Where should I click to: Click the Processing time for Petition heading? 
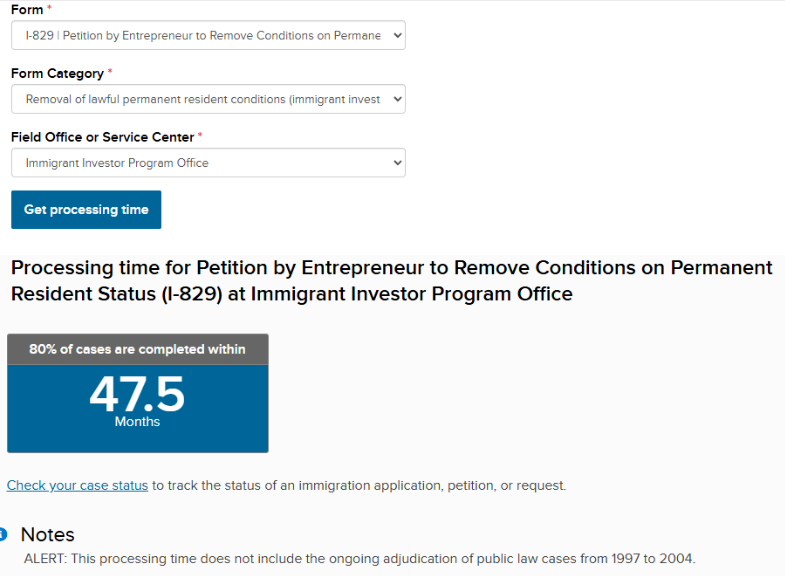(x=391, y=281)
